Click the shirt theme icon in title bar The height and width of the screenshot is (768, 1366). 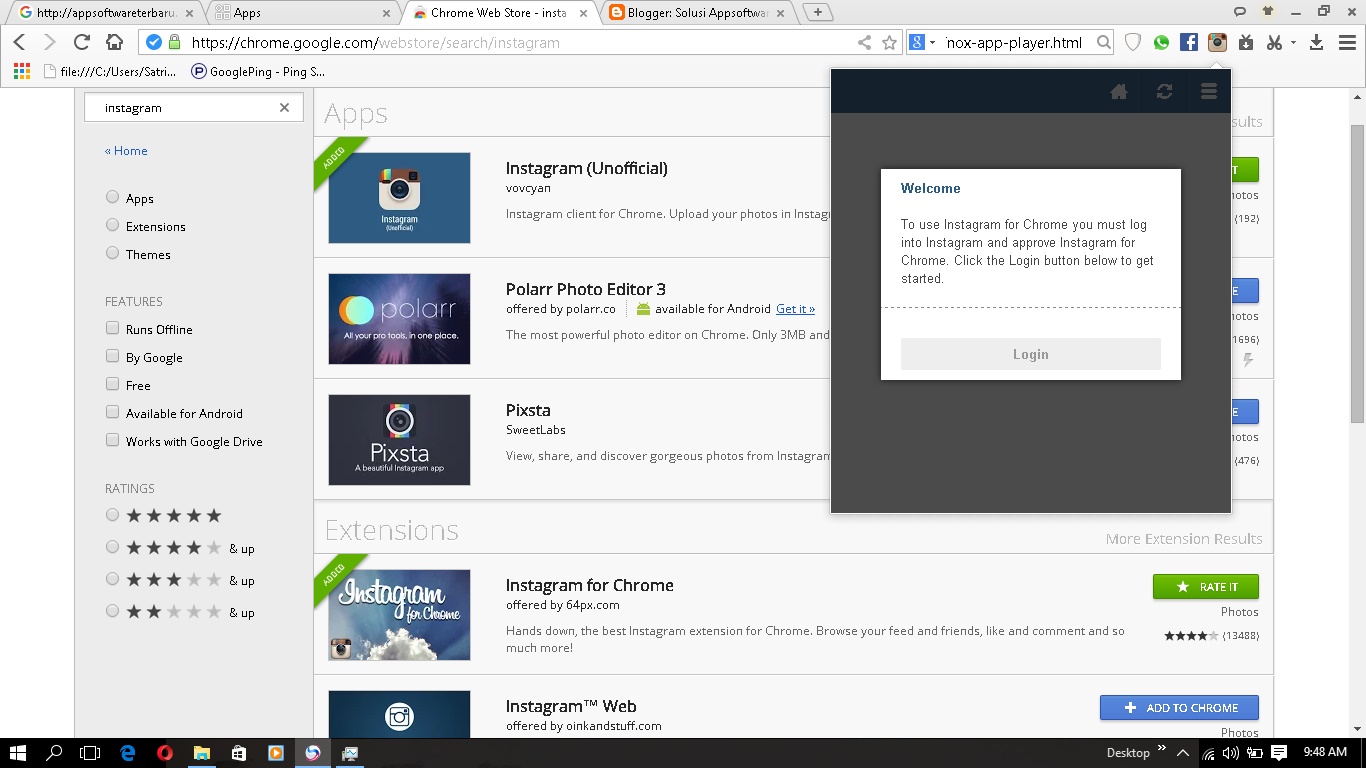pyautogui.click(x=1269, y=11)
